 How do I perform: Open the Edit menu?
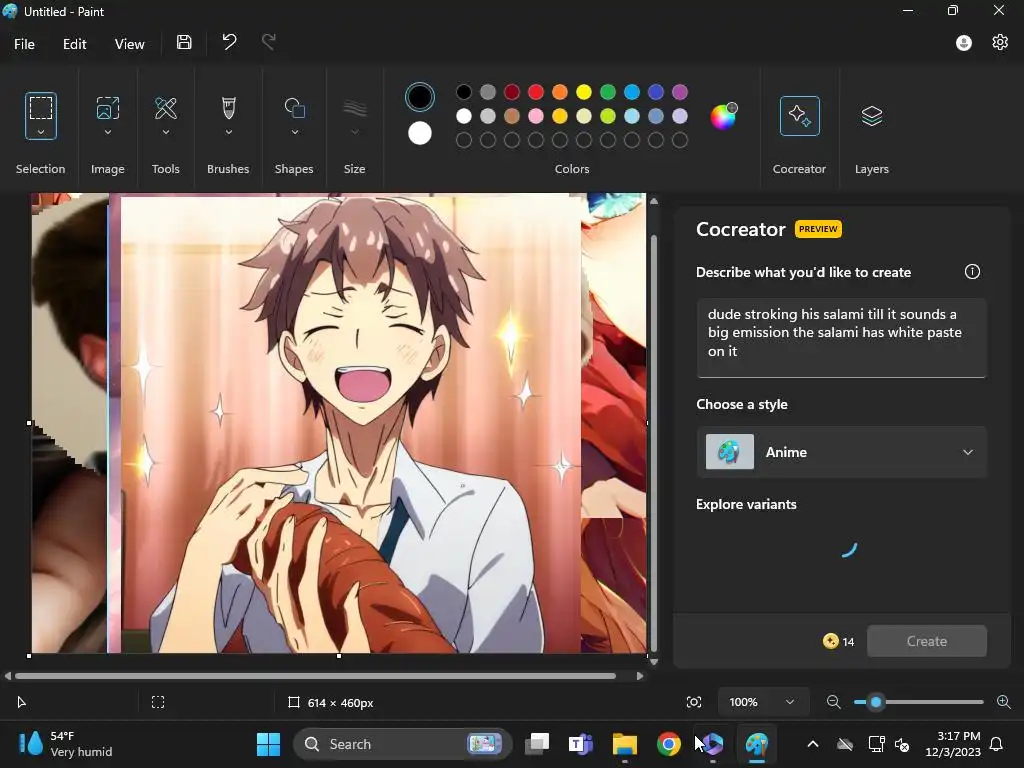click(x=74, y=44)
